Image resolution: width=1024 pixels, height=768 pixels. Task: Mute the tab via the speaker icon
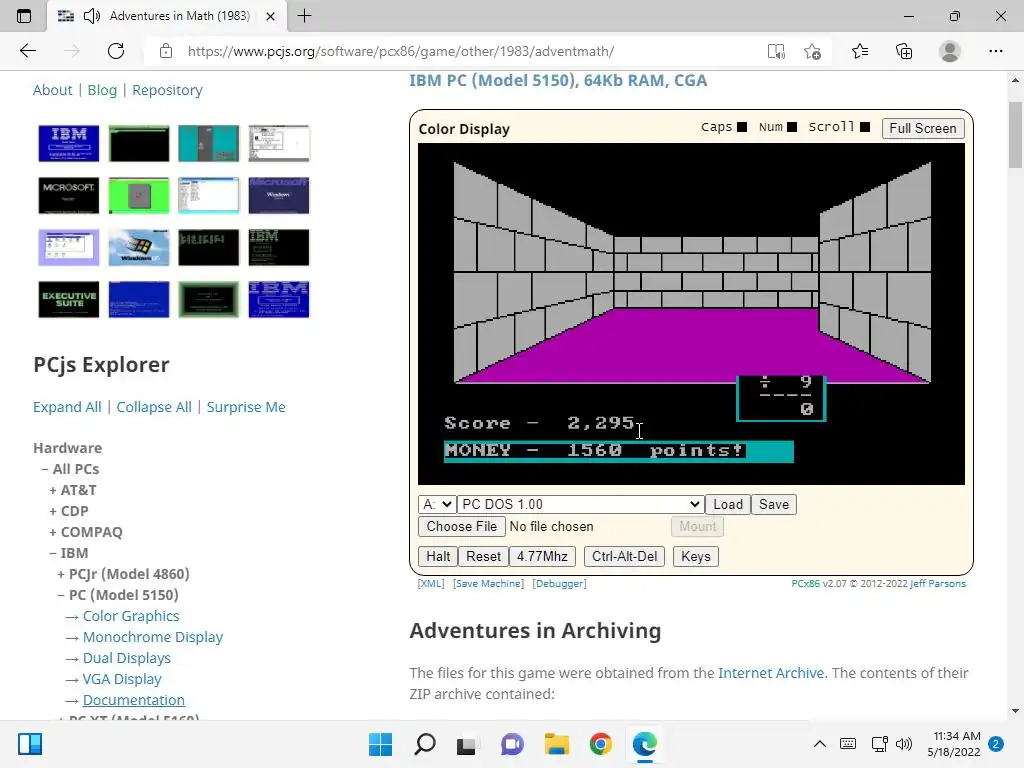click(x=91, y=16)
